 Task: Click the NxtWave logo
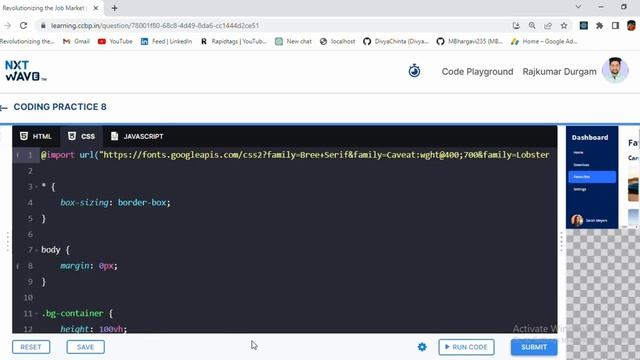coord(25,71)
